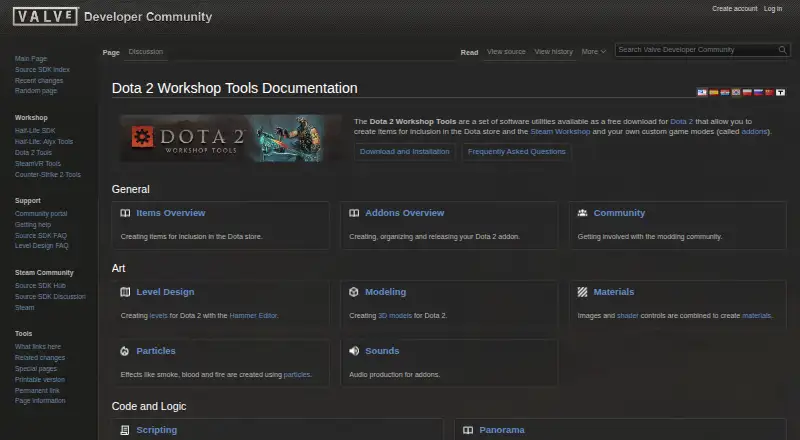Open Community portal sidebar link

41,214
